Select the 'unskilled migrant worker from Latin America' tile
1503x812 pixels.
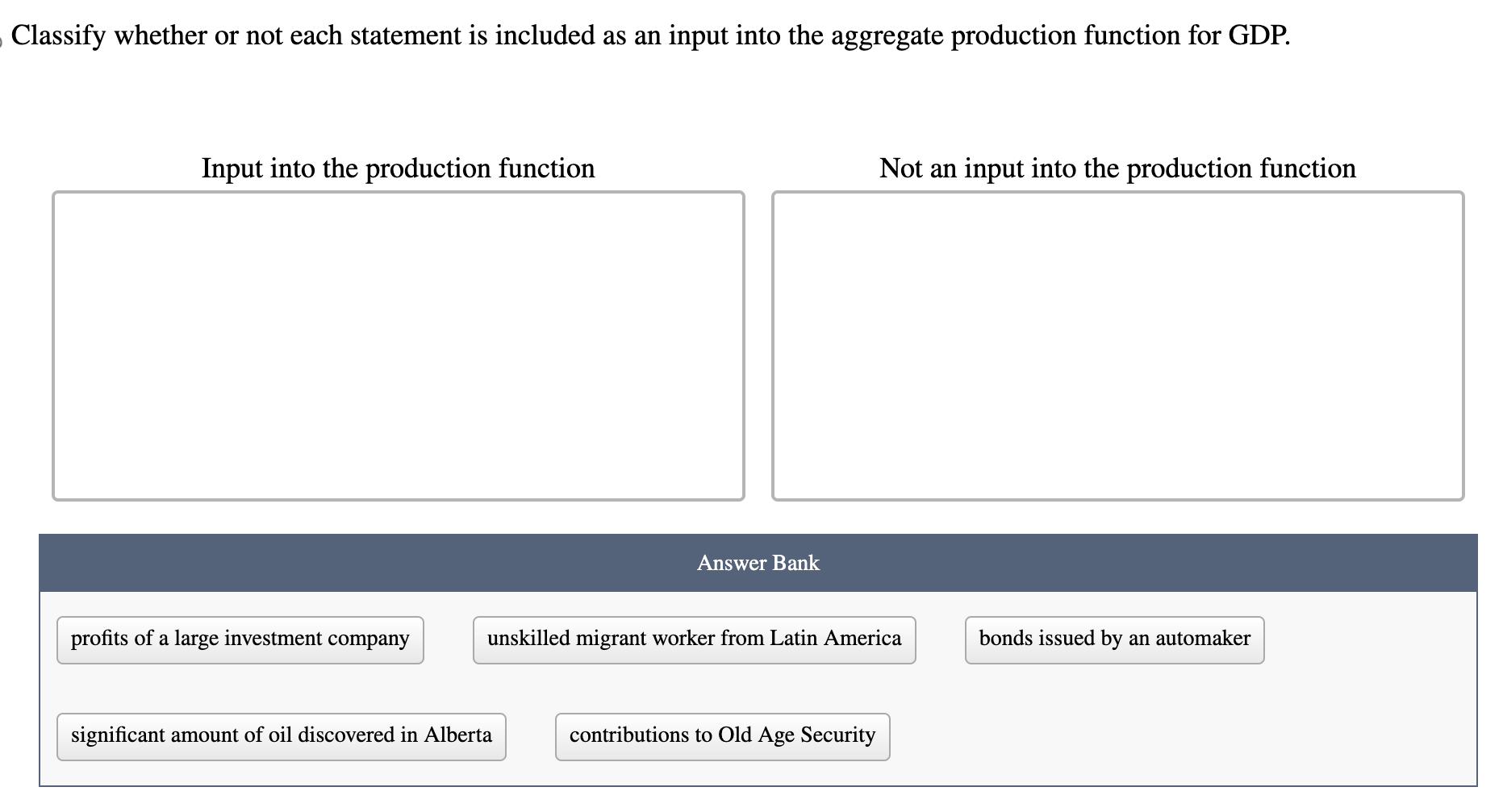coord(694,639)
